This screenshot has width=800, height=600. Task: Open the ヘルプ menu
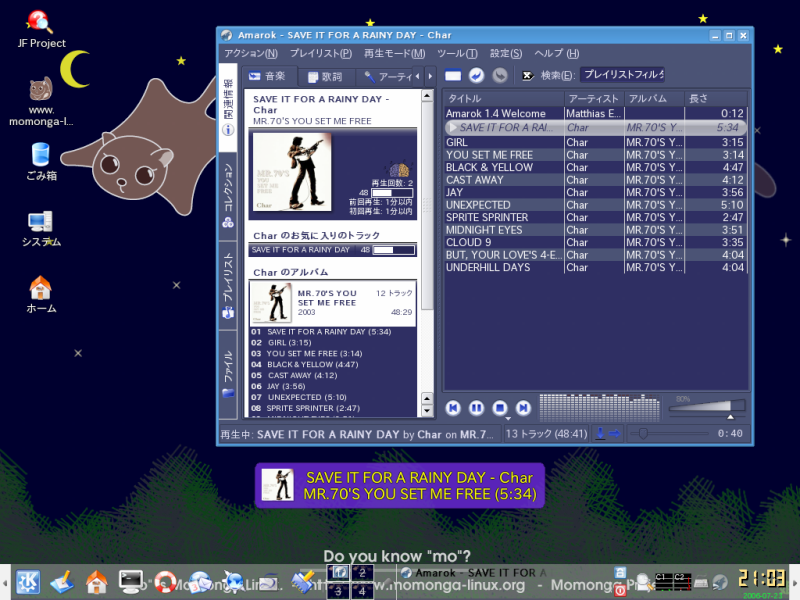557,54
